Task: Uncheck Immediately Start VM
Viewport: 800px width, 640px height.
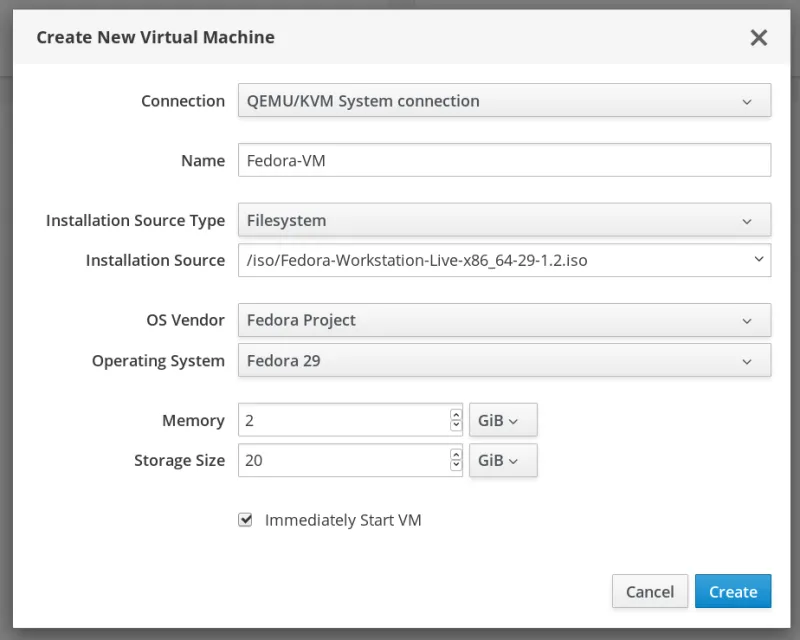Action: point(244,520)
